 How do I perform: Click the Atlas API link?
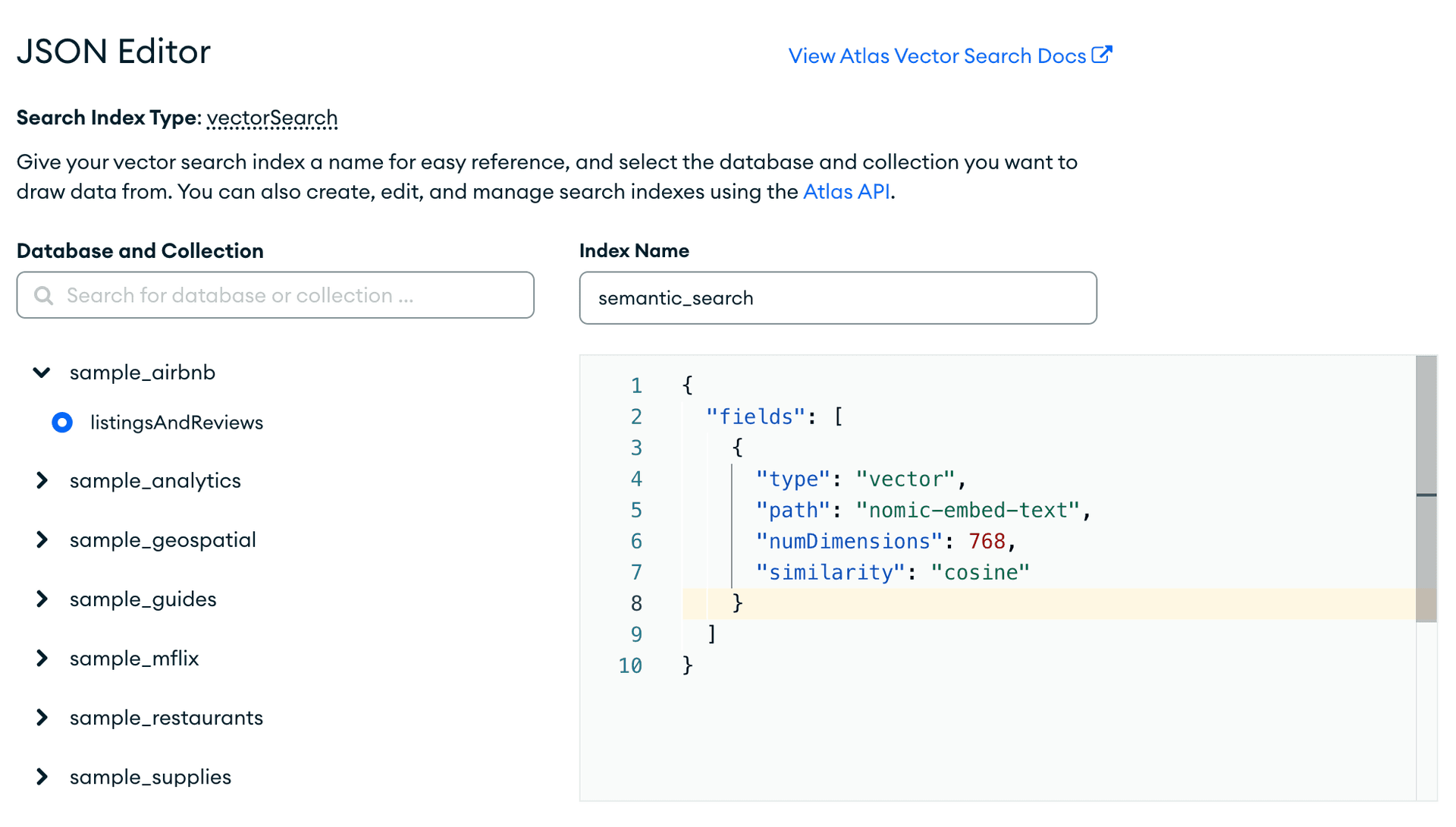click(846, 191)
